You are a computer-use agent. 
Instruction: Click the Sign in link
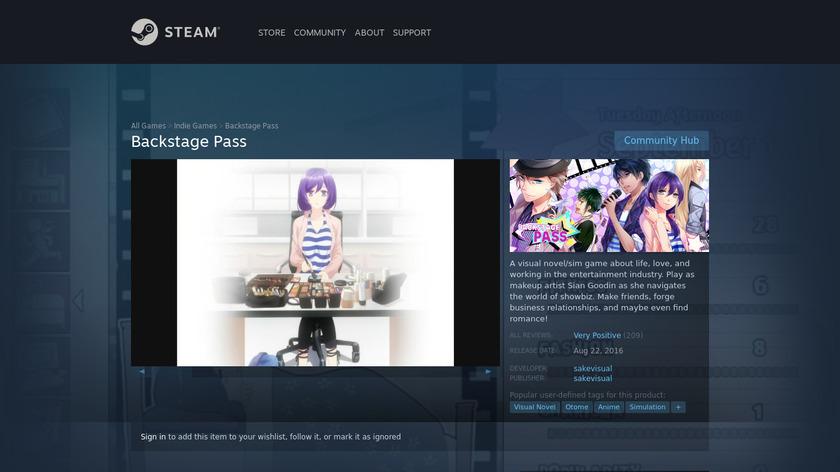[153, 437]
